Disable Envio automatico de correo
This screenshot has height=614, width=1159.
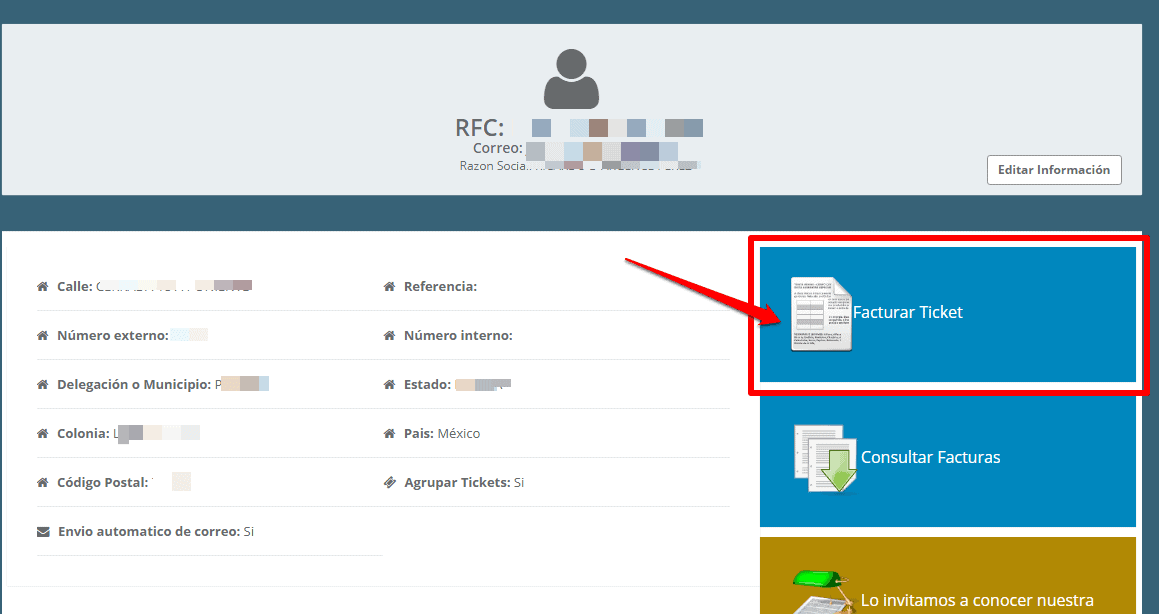click(248, 531)
